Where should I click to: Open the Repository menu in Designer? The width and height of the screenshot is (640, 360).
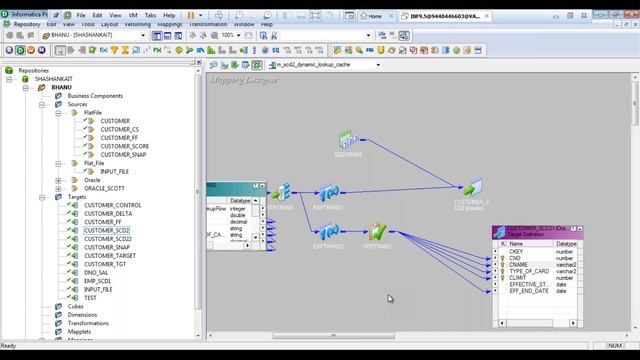[27, 24]
